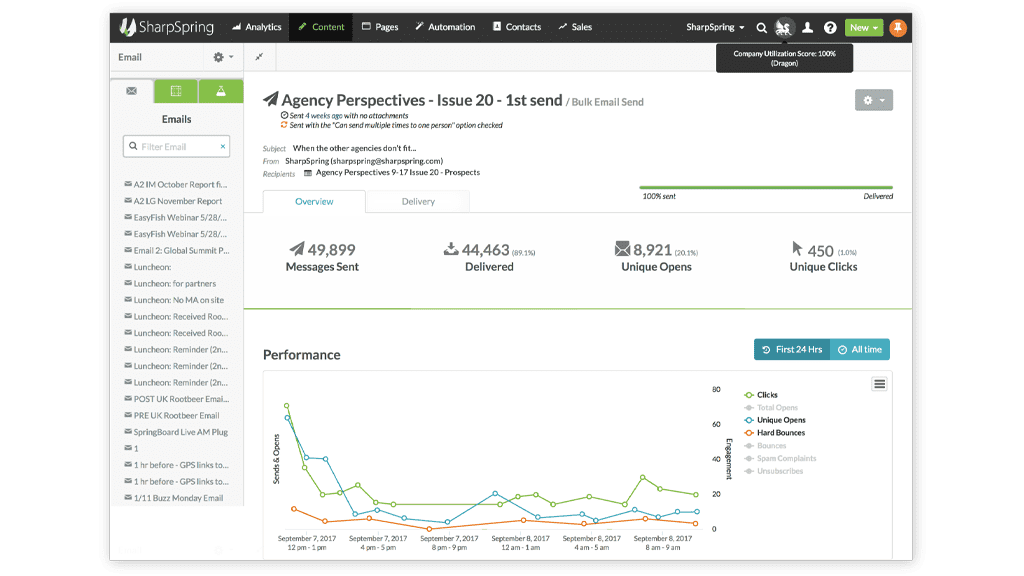Screen dimensions: 1024x576
Task: Open the Sales menu
Action: coord(575,27)
